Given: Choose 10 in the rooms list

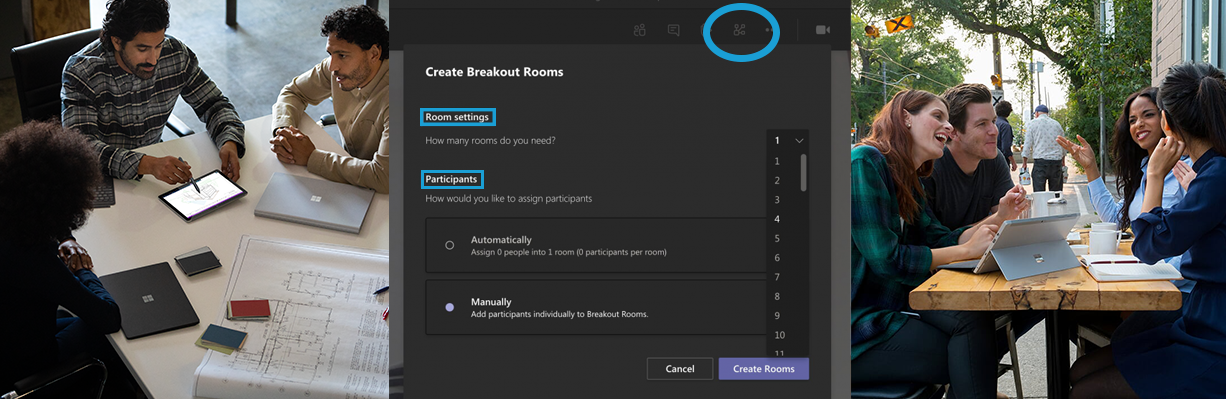Looking at the screenshot, I should 780,335.
